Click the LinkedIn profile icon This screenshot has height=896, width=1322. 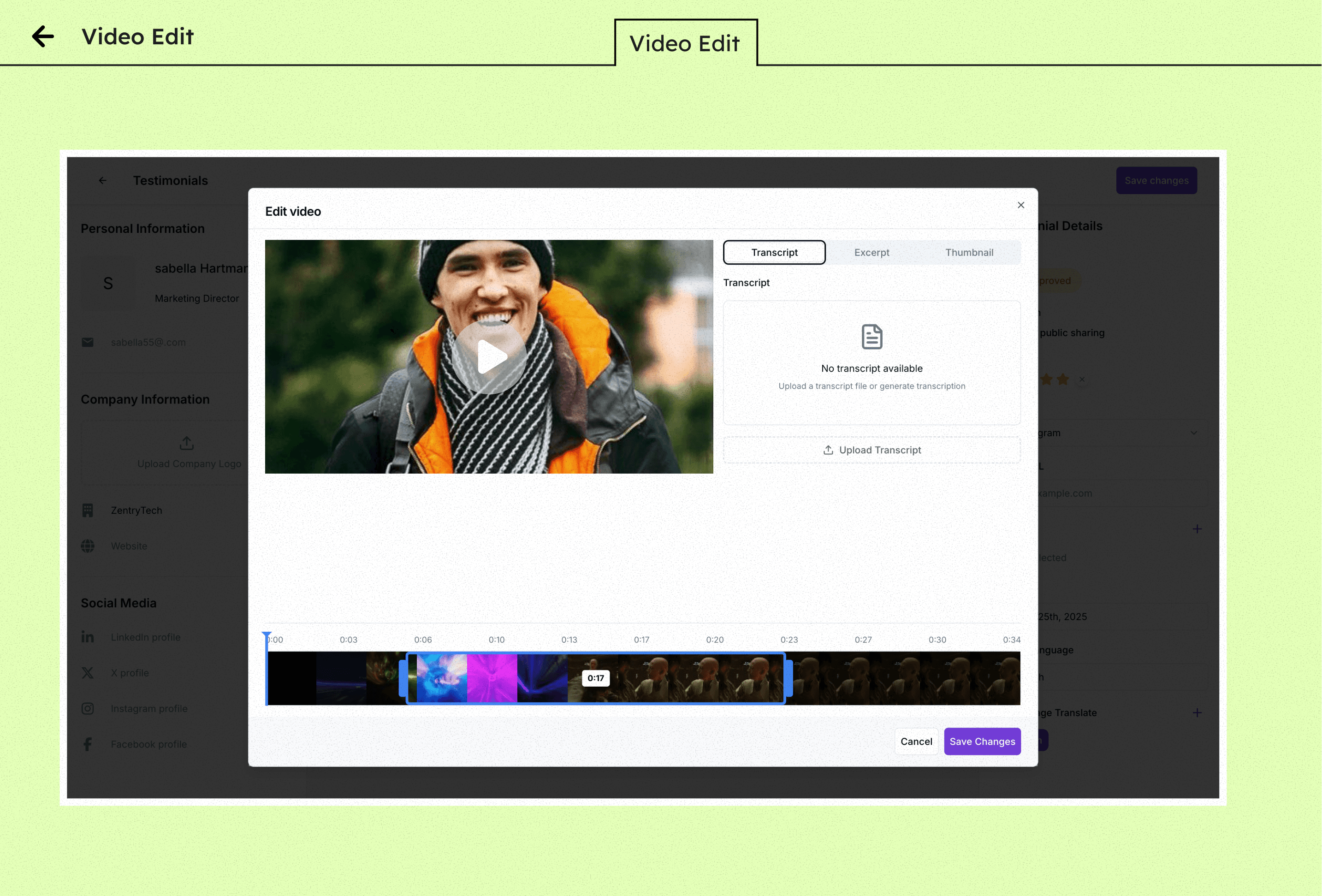(x=88, y=637)
